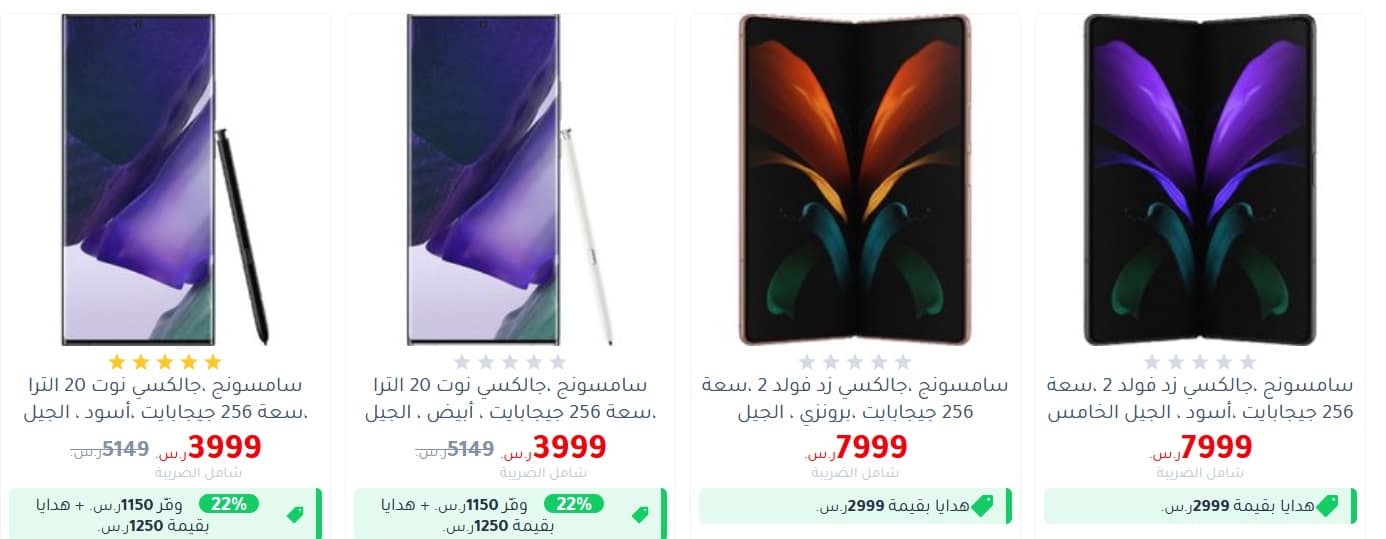1386x539 pixels.
Task: Click the 2999 gifts offer banner on black Z Fold 2
Action: 1200,506
